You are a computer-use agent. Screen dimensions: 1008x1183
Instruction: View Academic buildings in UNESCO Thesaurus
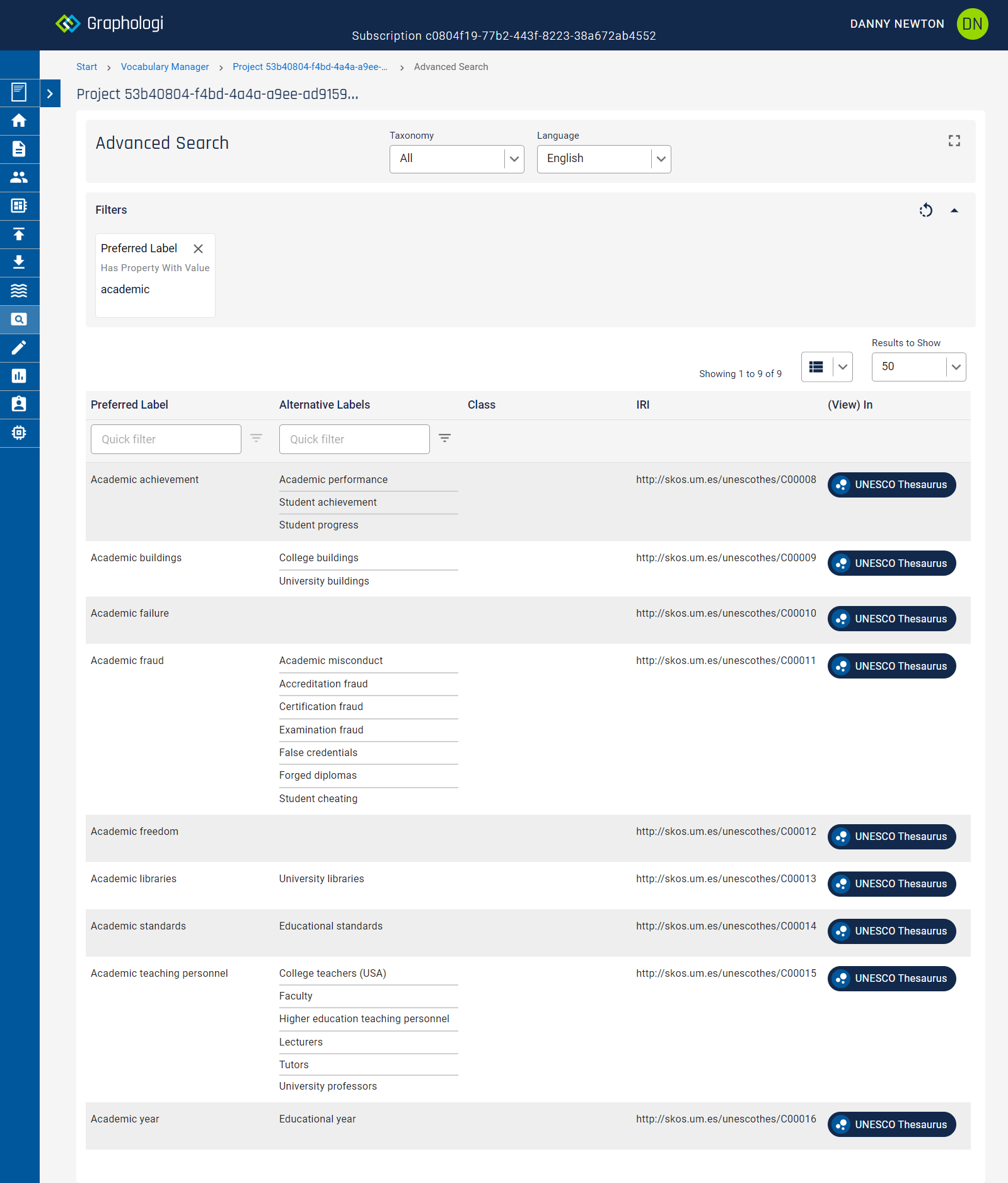pyautogui.click(x=891, y=564)
